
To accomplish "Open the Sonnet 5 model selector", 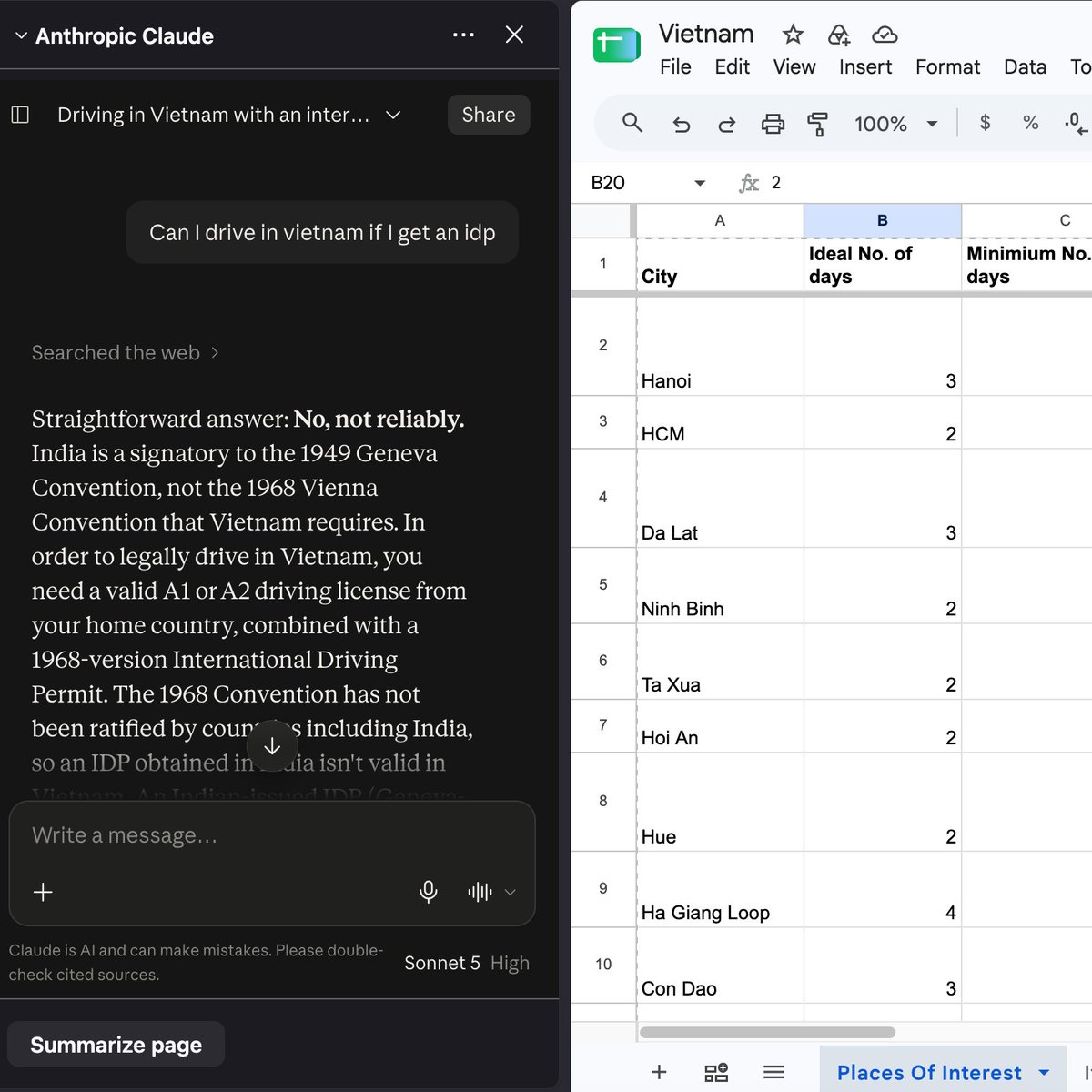I will [466, 963].
